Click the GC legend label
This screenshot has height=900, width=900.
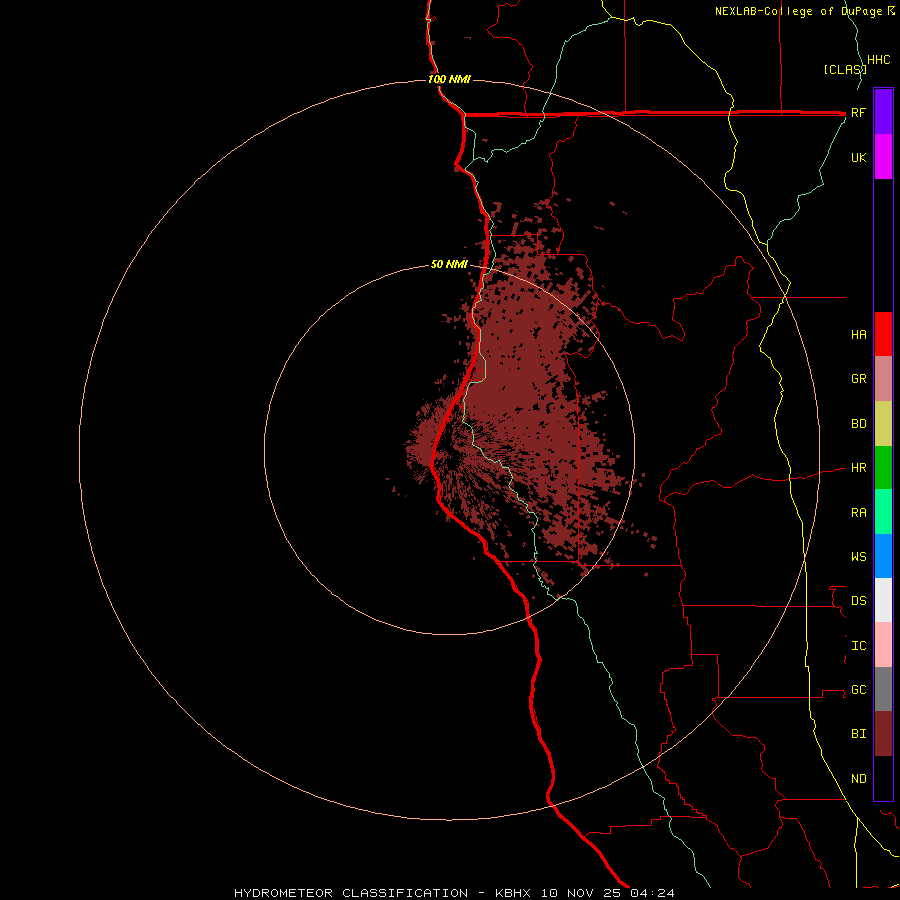(x=858, y=690)
